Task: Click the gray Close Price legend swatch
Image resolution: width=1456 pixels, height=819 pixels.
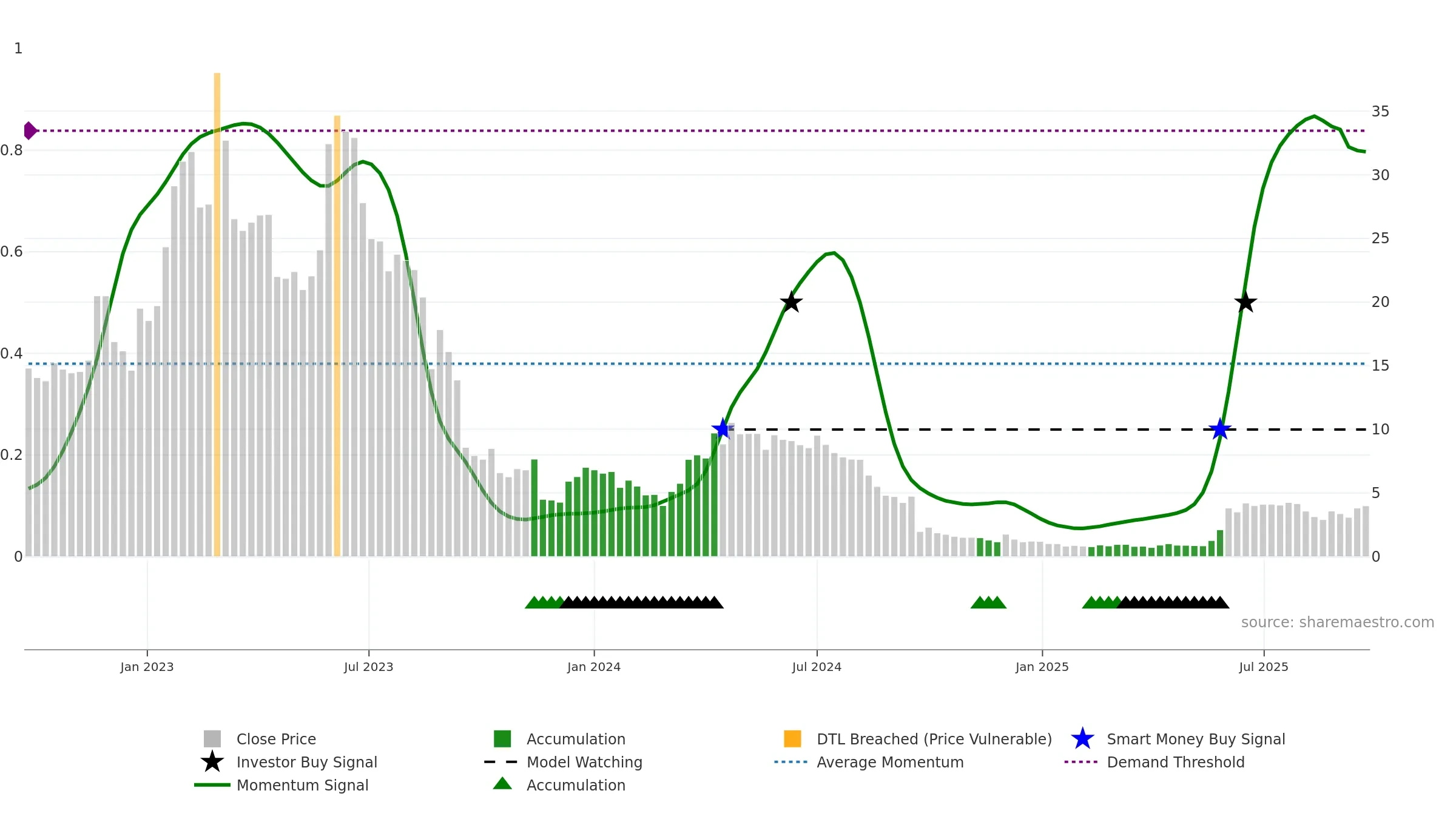Action: (212, 739)
